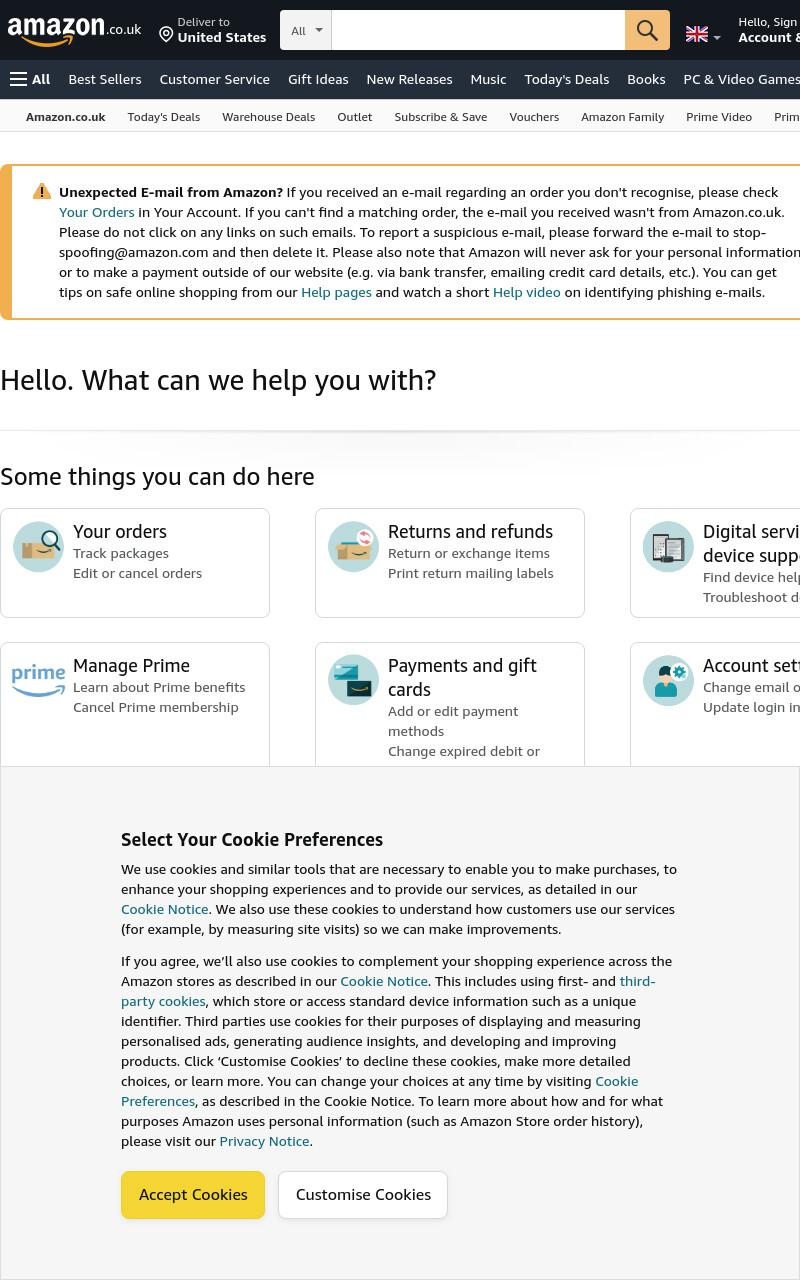The image size is (800, 1280).
Task: Click the Digital services device icon
Action: click(x=668, y=547)
